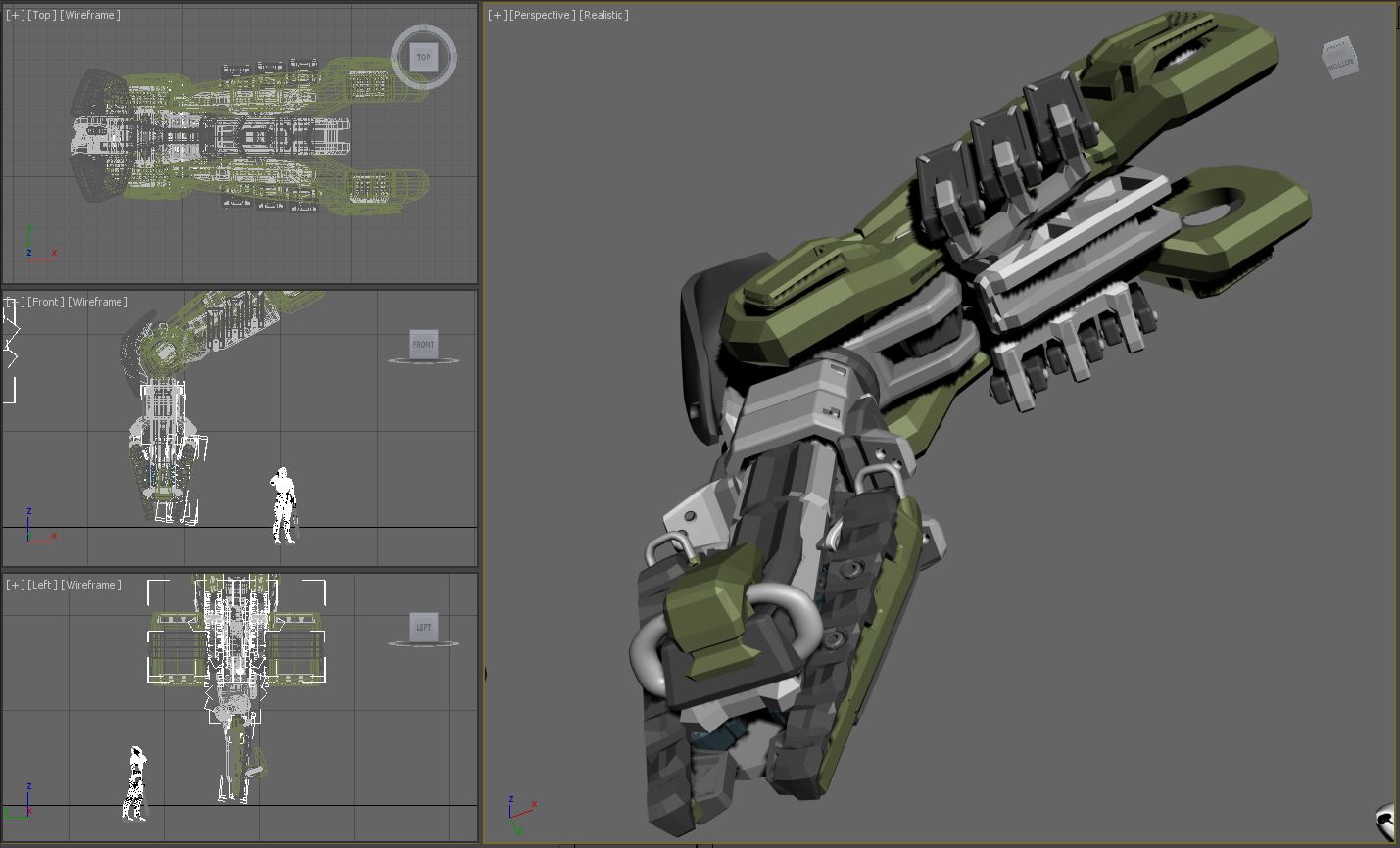Image resolution: width=1400 pixels, height=848 pixels.
Task: Open the [+] menu of the Left viewport
Action: click(x=15, y=585)
